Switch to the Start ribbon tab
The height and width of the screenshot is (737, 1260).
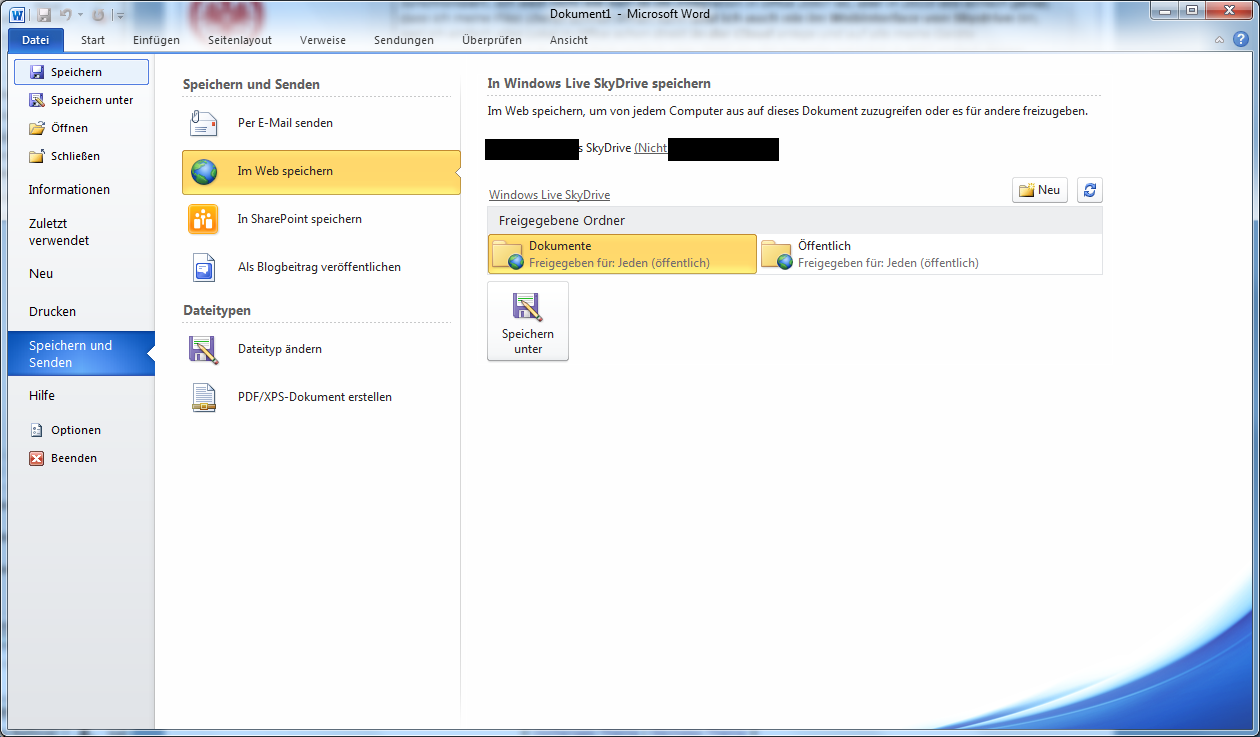click(x=93, y=40)
